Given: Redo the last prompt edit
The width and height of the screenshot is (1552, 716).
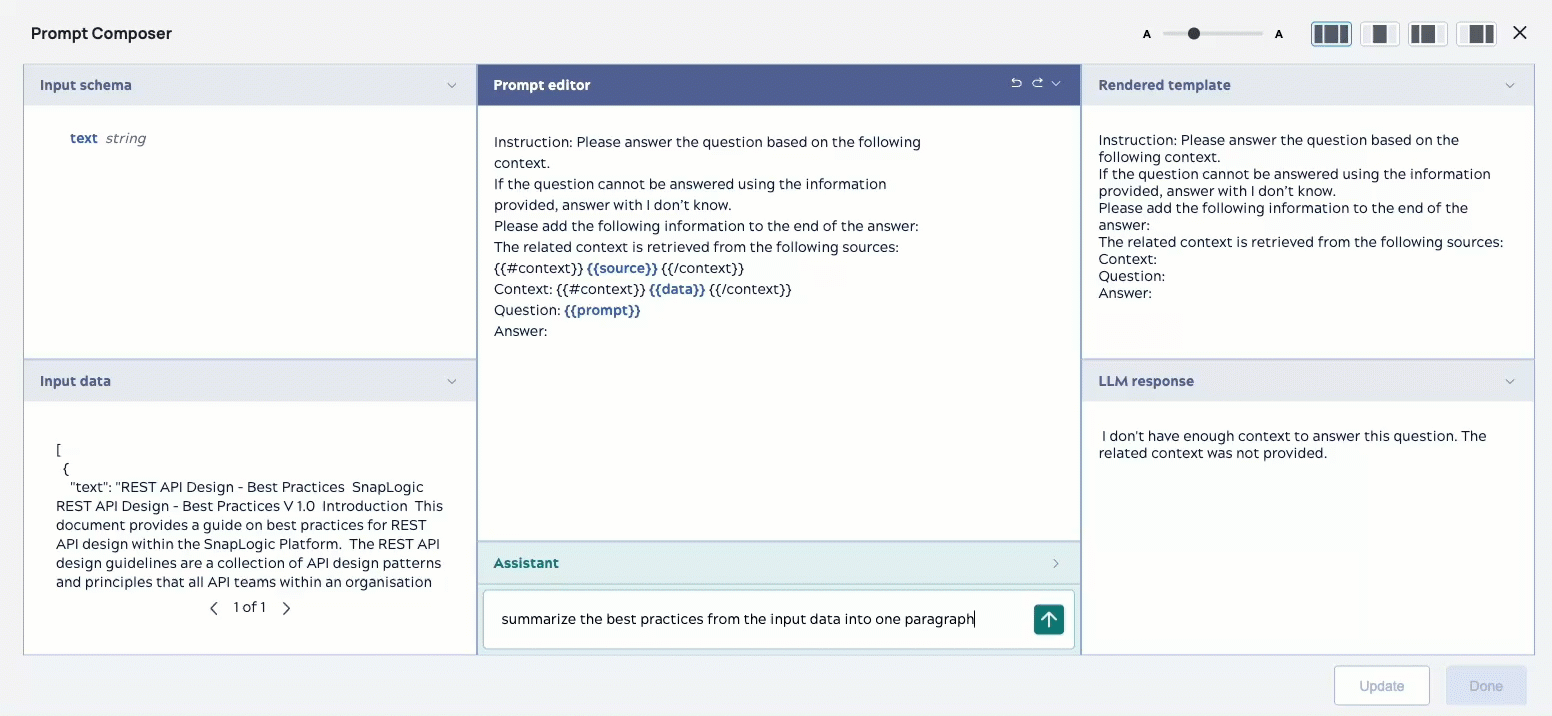Looking at the screenshot, I should 1038,84.
